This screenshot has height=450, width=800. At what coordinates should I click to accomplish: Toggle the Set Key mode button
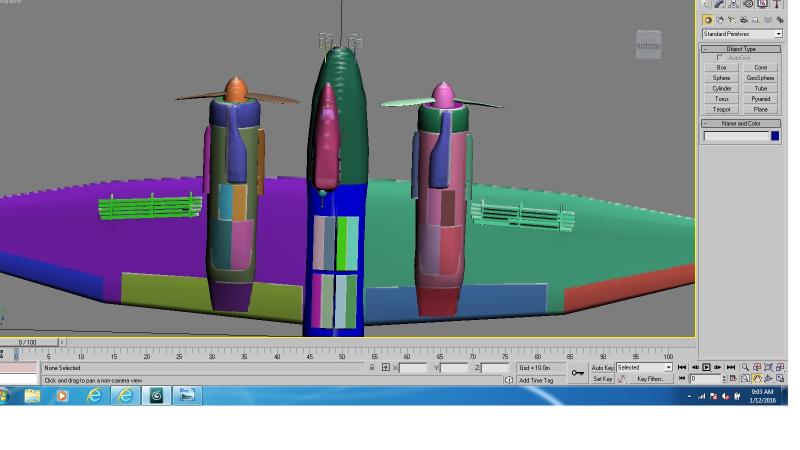(x=603, y=379)
